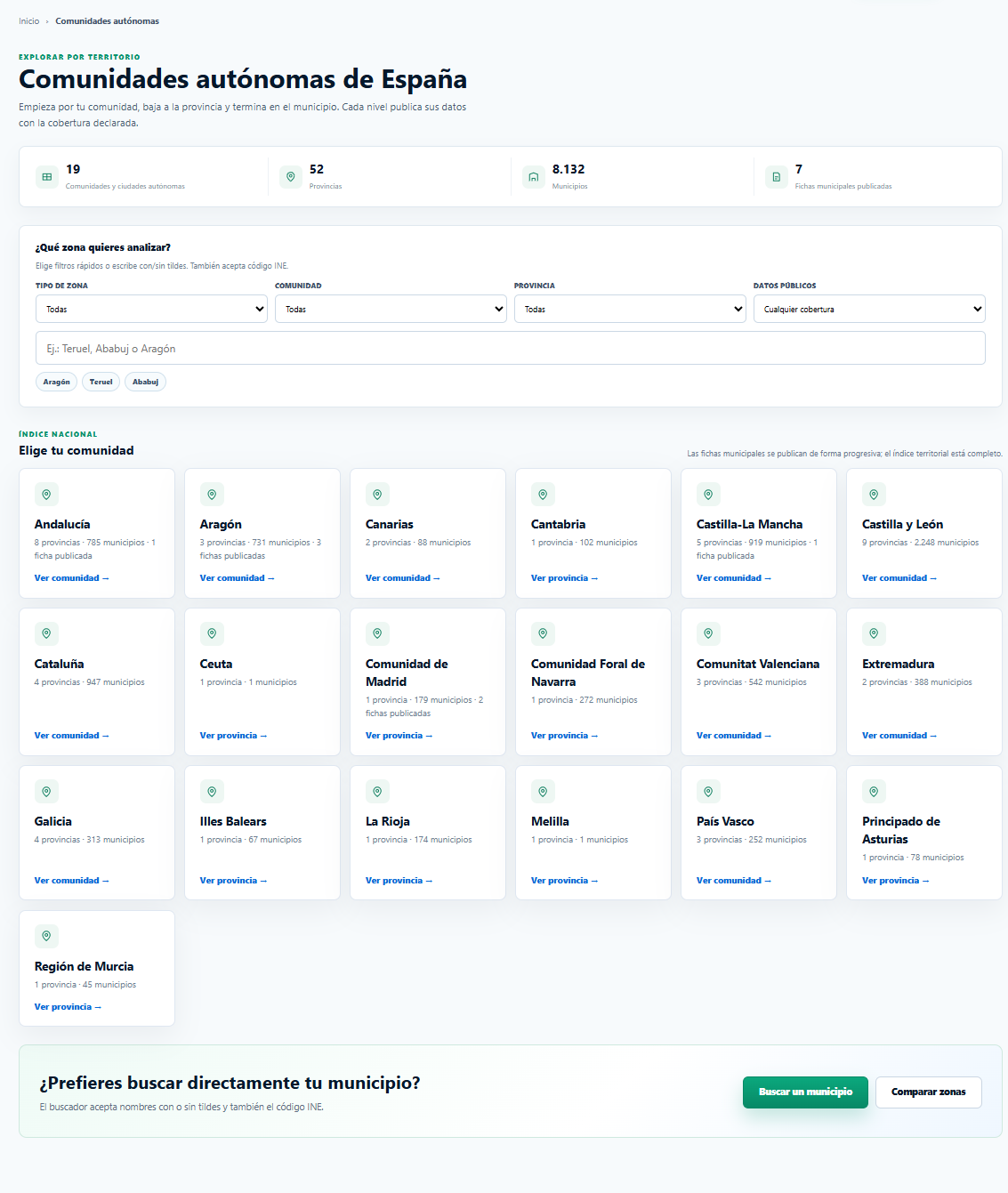This screenshot has height=1193, width=1008.
Task: Open the Comunidad filter dropdown
Action: (x=391, y=310)
